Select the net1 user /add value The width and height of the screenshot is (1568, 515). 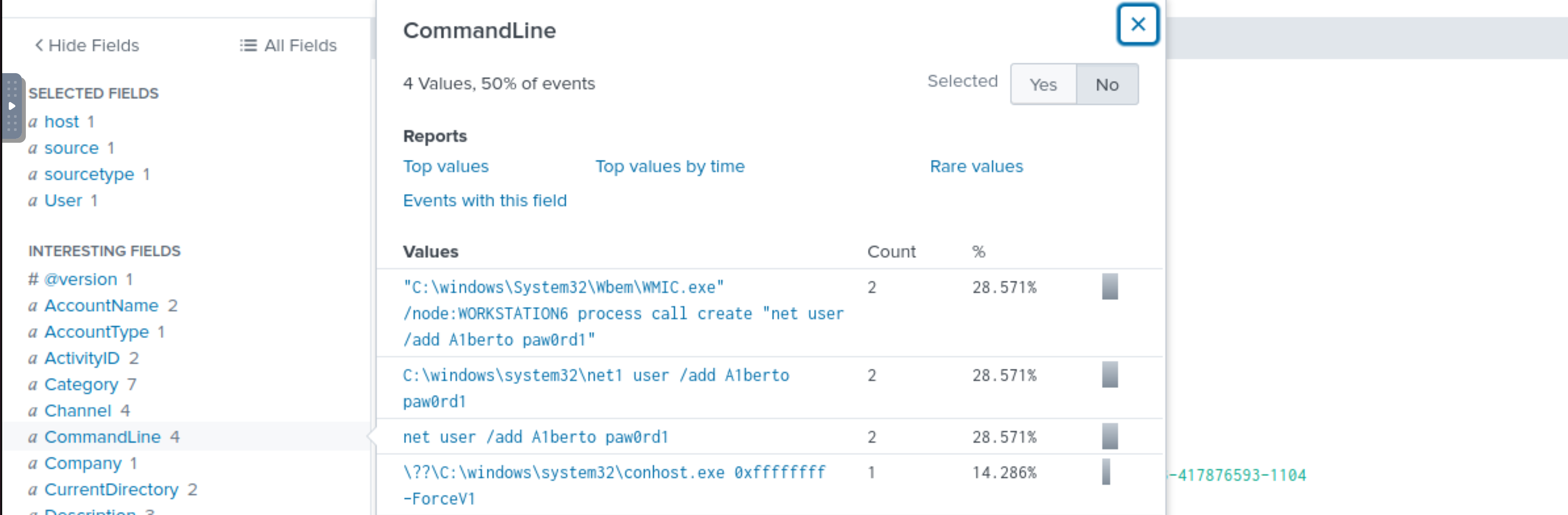tap(596, 388)
